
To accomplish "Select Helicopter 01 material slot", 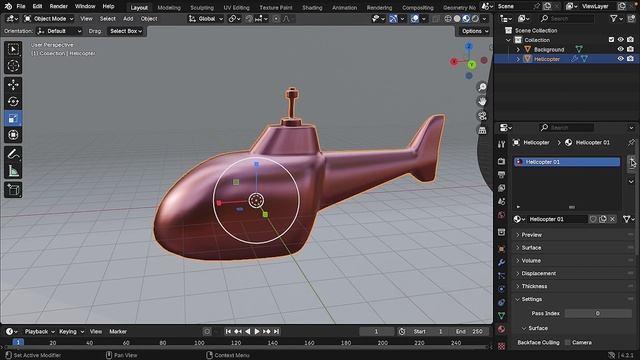I will point(567,162).
